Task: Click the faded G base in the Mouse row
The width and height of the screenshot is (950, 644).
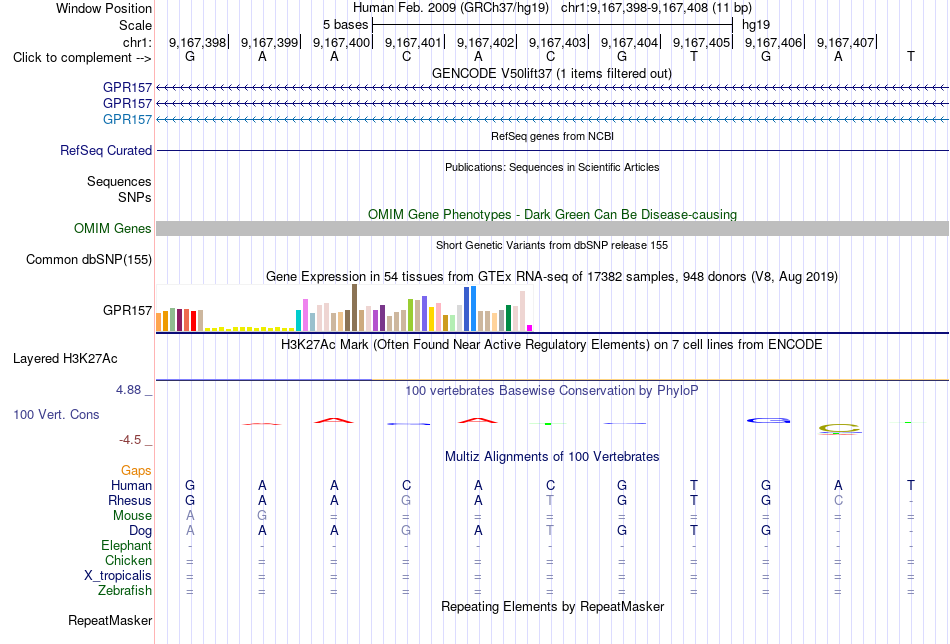Action: click(262, 516)
